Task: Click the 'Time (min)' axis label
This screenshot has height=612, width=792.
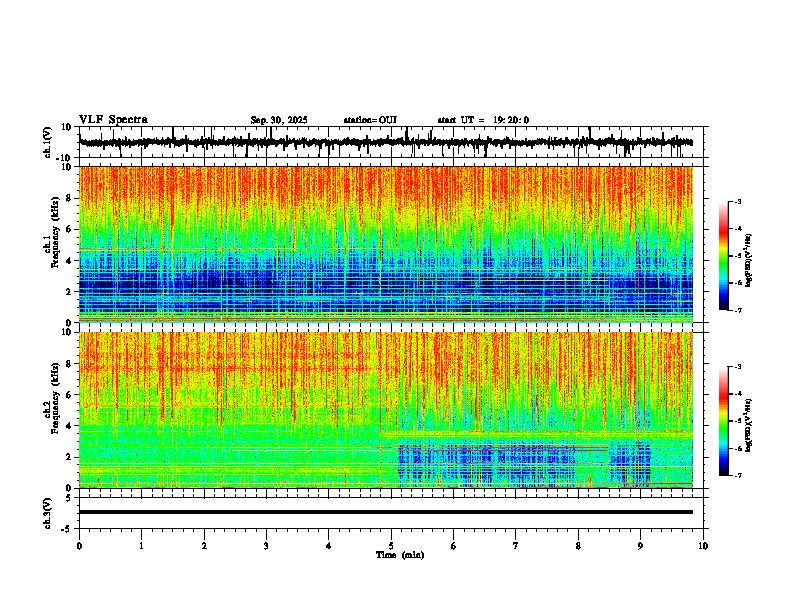Action: [400, 555]
